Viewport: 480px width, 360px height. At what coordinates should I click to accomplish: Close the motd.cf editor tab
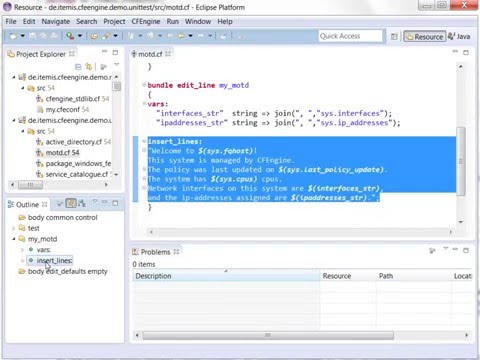[x=168, y=54]
